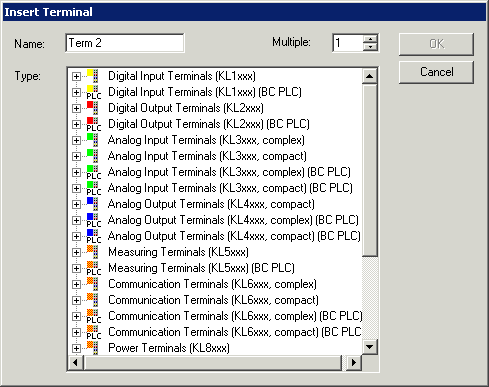Click the type list scroll up arrow
489x387 pixels.
(x=369, y=76)
